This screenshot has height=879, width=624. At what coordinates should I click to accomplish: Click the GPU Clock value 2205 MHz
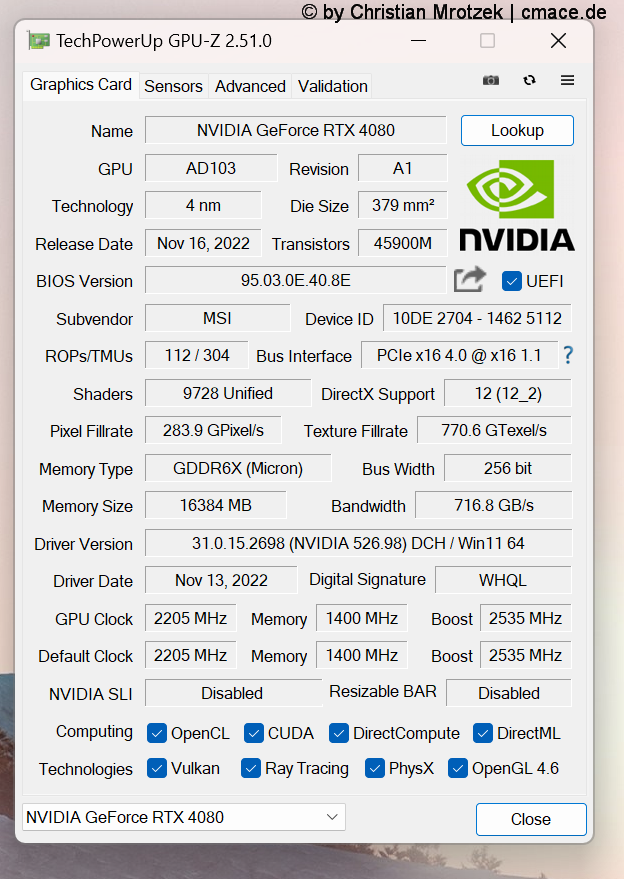point(191,618)
